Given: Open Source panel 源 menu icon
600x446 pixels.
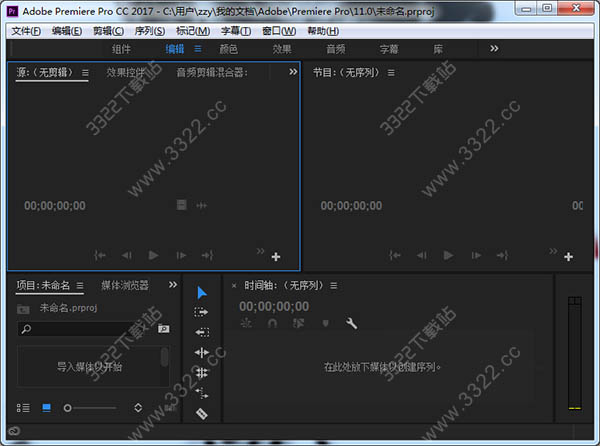Looking at the screenshot, I should (x=85, y=72).
